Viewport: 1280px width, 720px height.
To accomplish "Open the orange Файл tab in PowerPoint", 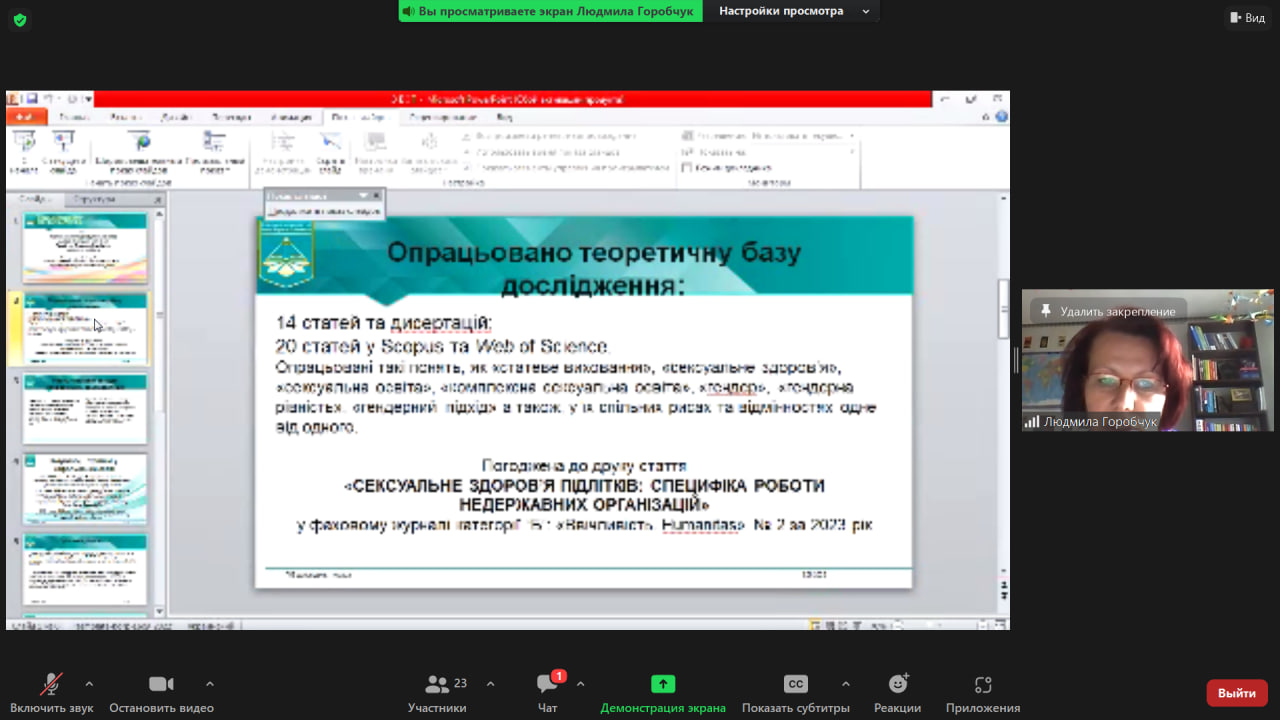I will point(25,117).
